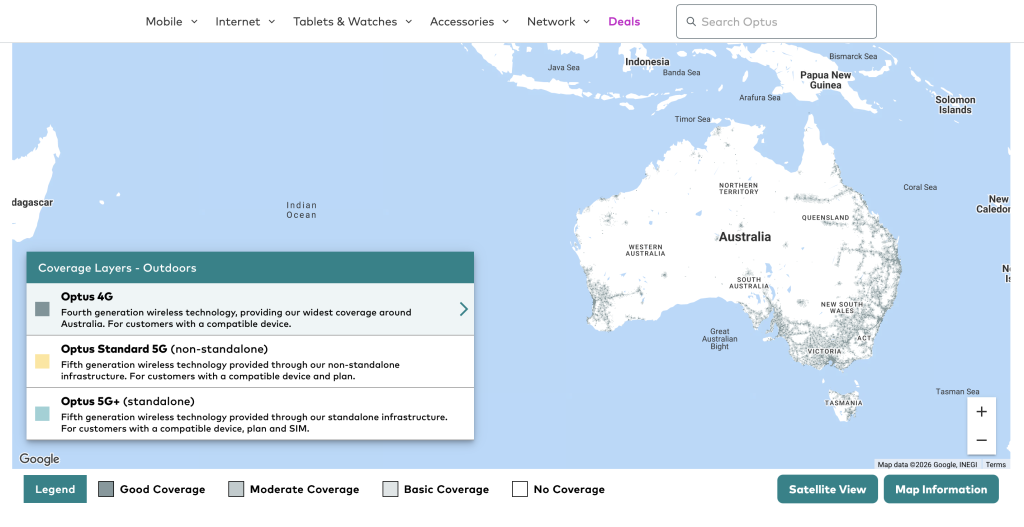The image size is (1024, 527).
Task: Go to Deals page
Action: click(624, 22)
